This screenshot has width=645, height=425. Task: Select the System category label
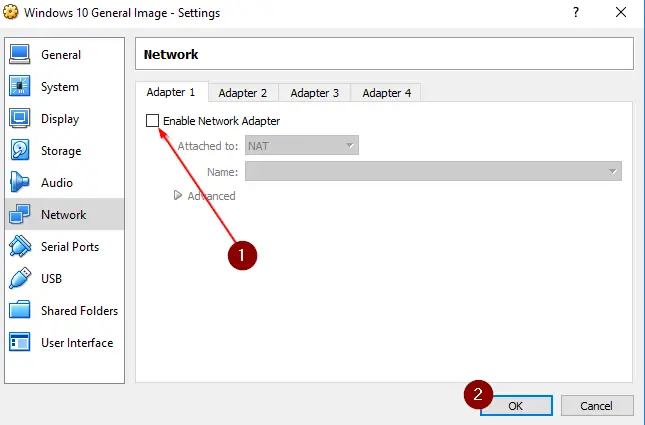(60, 87)
